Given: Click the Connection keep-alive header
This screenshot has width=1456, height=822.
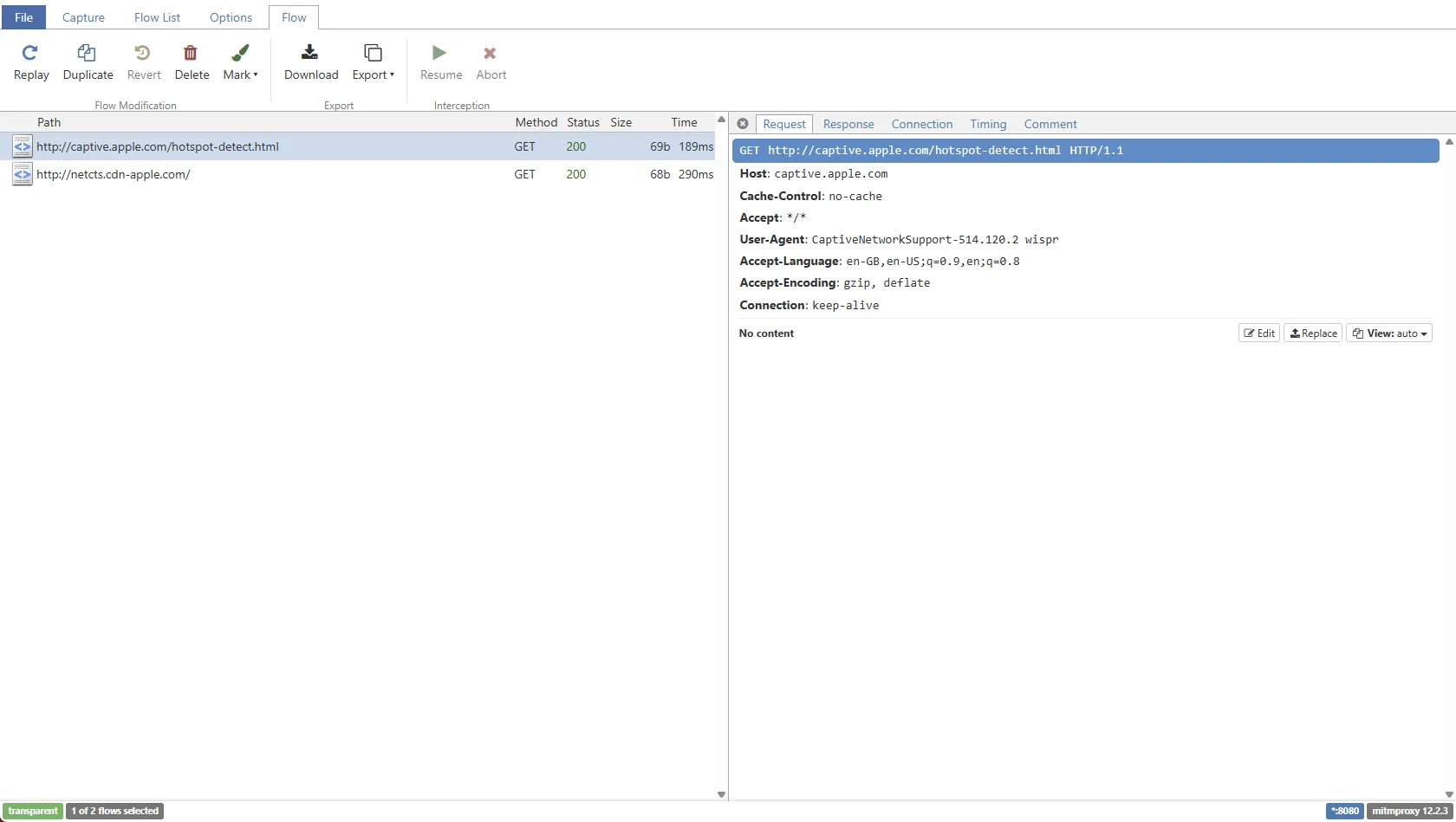Looking at the screenshot, I should tap(809, 305).
